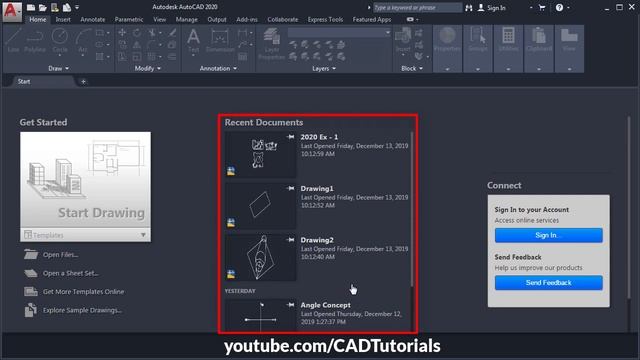Open the Properties panel button
Viewport: 640px width, 360px height.
[x=447, y=49]
